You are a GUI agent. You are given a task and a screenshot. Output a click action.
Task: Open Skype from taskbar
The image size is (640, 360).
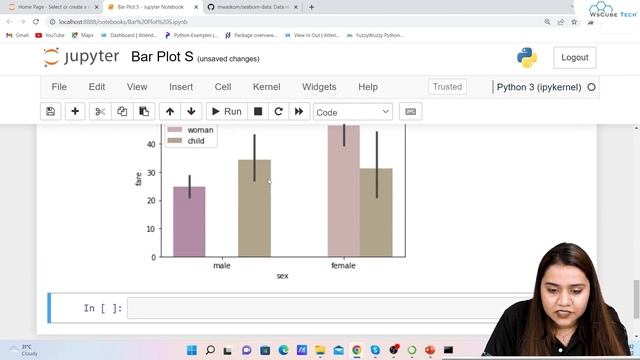pos(375,350)
